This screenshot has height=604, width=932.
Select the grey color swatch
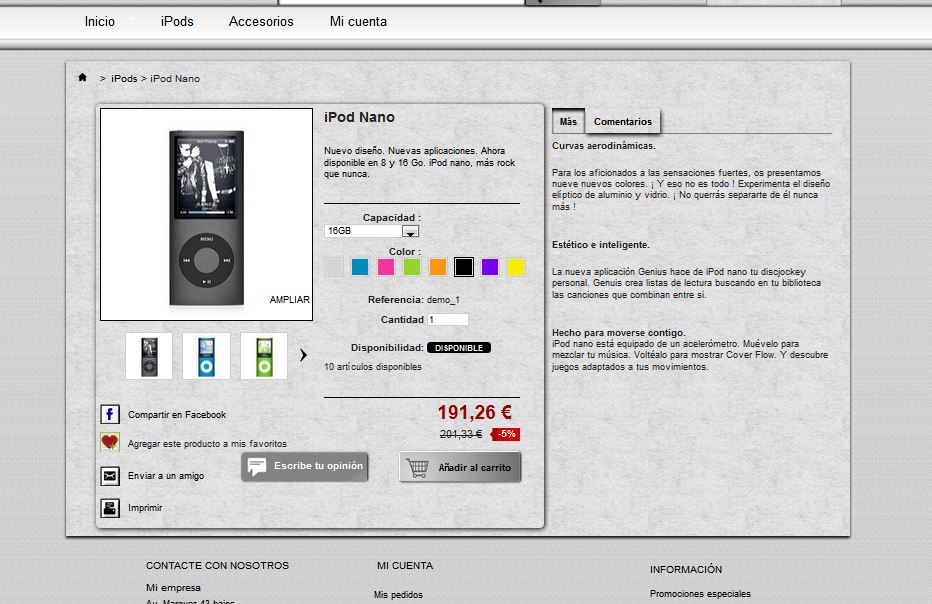point(334,267)
